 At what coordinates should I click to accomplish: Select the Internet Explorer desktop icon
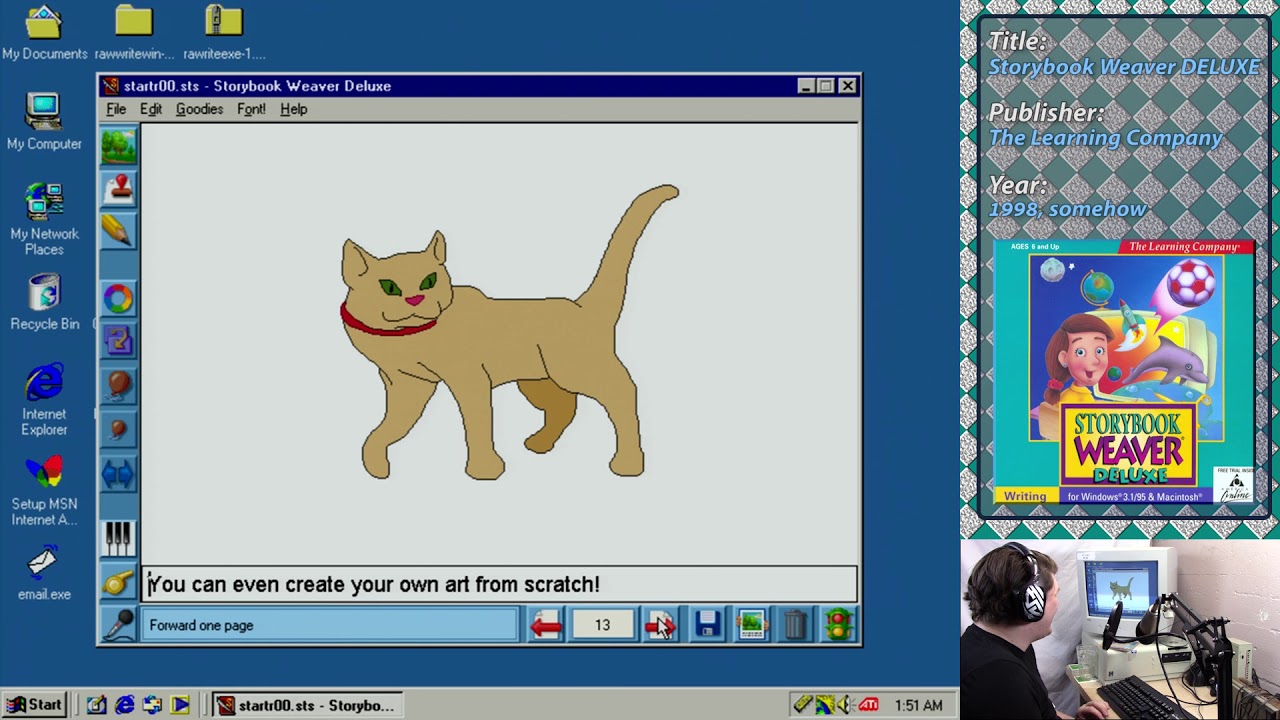tap(44, 400)
